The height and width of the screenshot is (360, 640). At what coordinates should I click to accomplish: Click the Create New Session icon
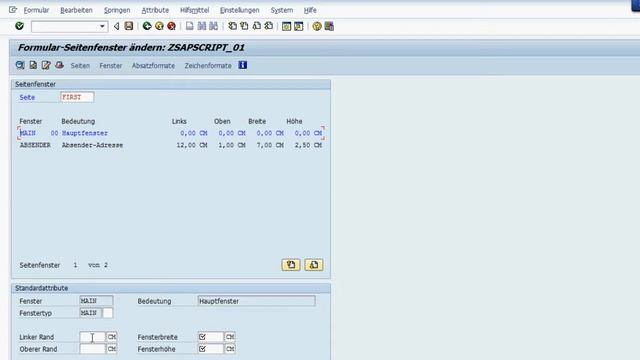(287, 26)
